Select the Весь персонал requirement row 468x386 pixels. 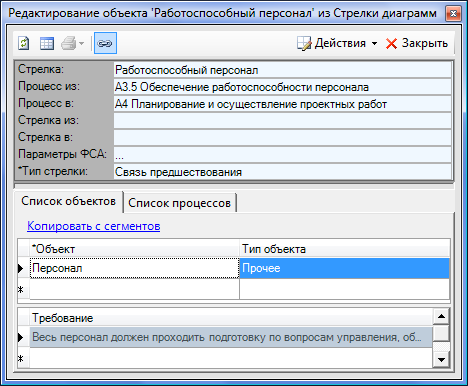point(231,337)
